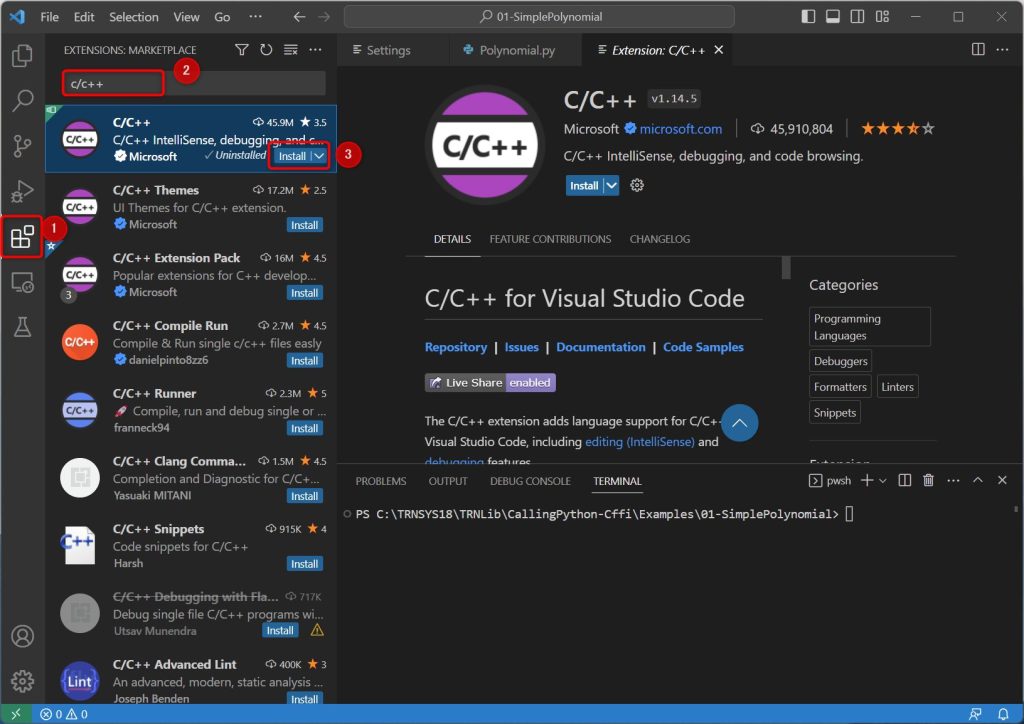Toggle the bottom panel layout icon
Screen dimensions: 1024x724
(833, 17)
